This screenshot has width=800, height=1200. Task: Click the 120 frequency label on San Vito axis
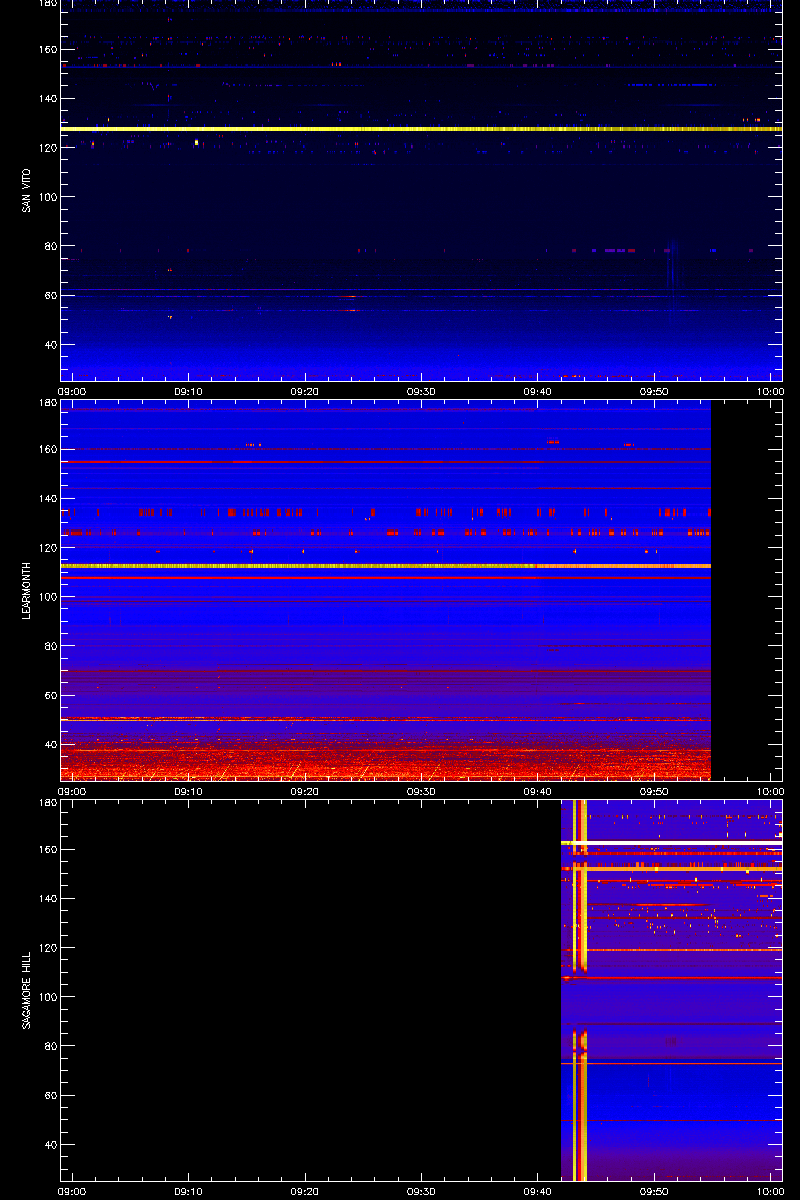point(46,147)
